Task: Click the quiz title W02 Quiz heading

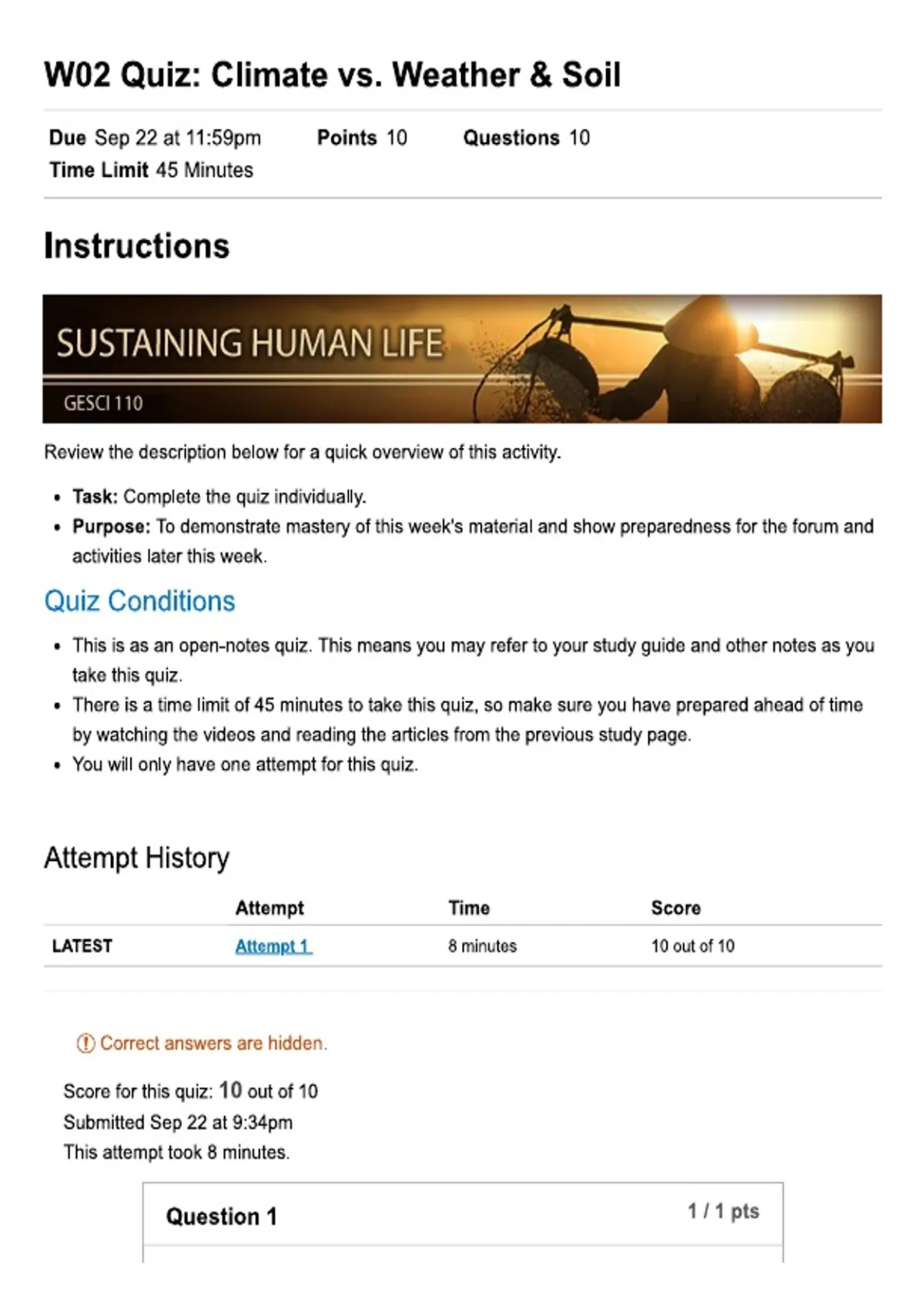Action: coord(333,75)
